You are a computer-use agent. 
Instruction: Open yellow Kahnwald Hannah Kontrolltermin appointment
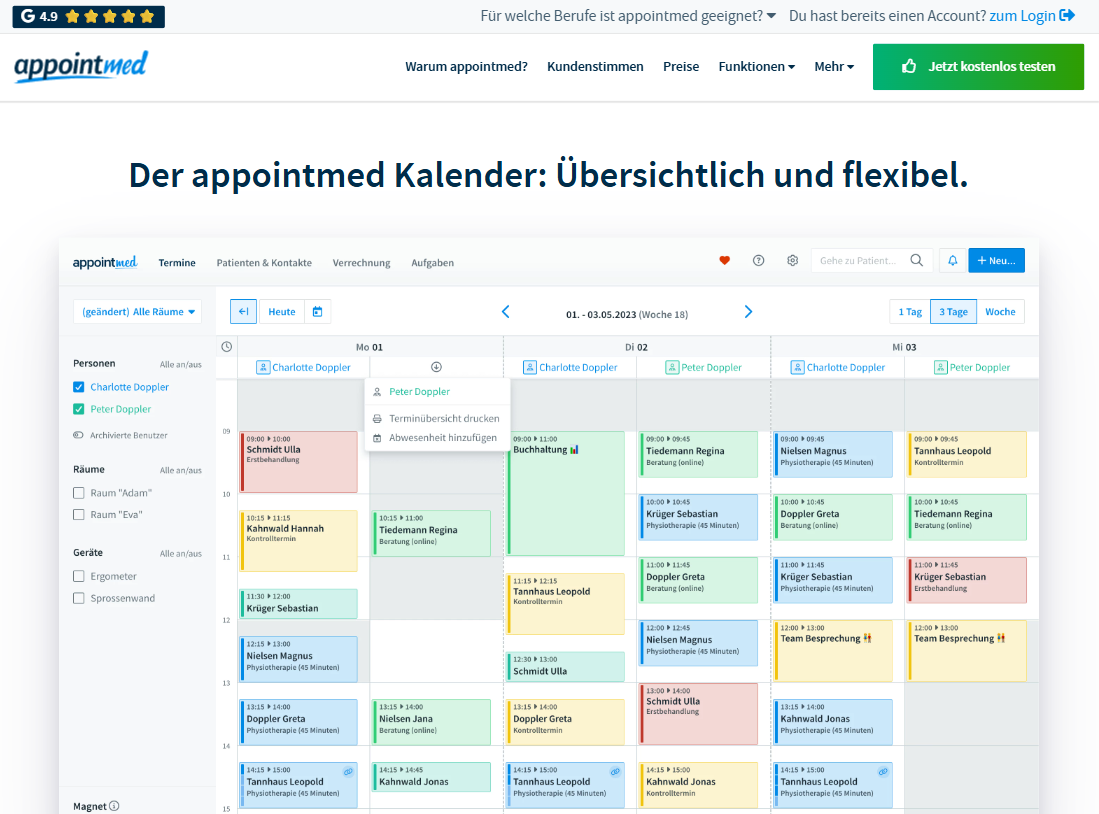299,541
